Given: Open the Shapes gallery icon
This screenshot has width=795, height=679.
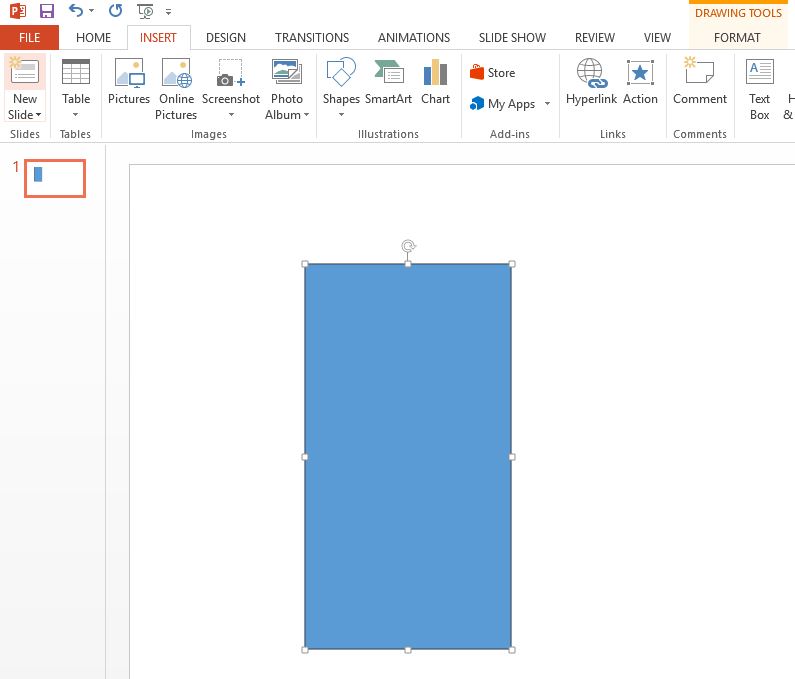Looking at the screenshot, I should [x=341, y=72].
